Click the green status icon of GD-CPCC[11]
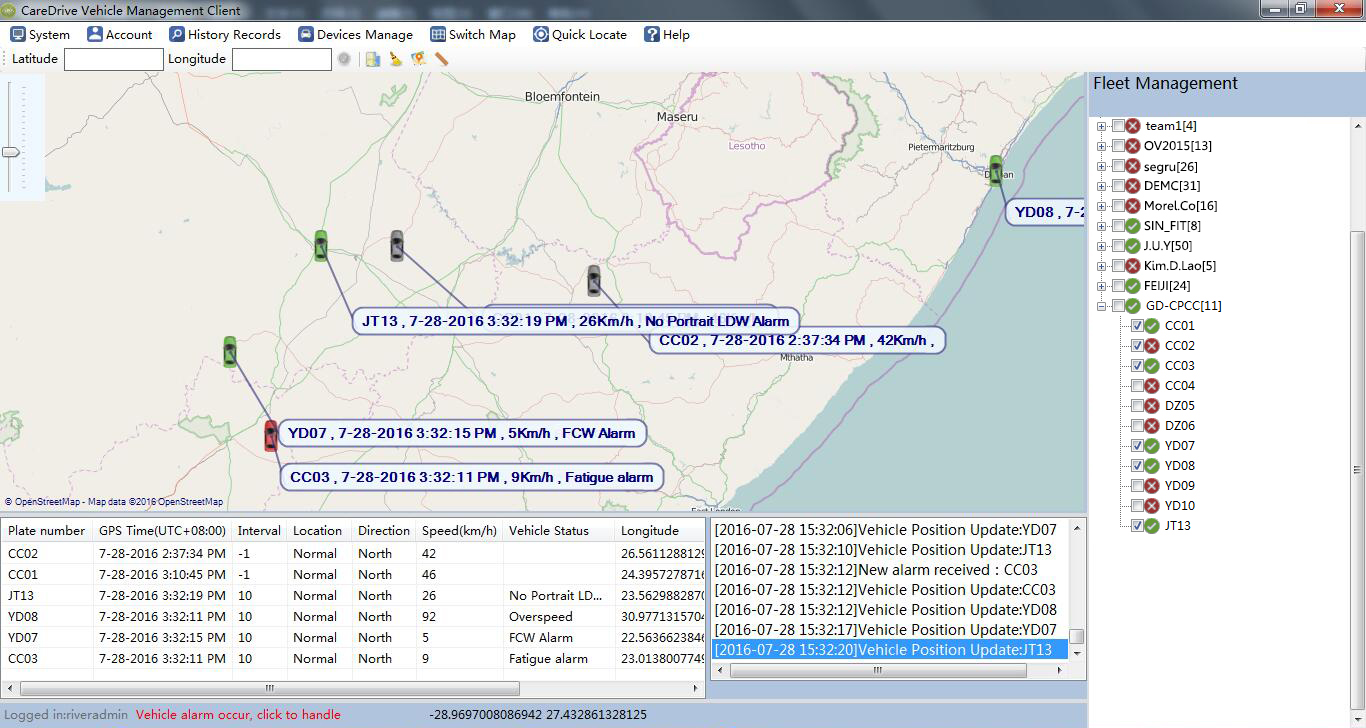This screenshot has width=1366, height=728. point(1133,306)
